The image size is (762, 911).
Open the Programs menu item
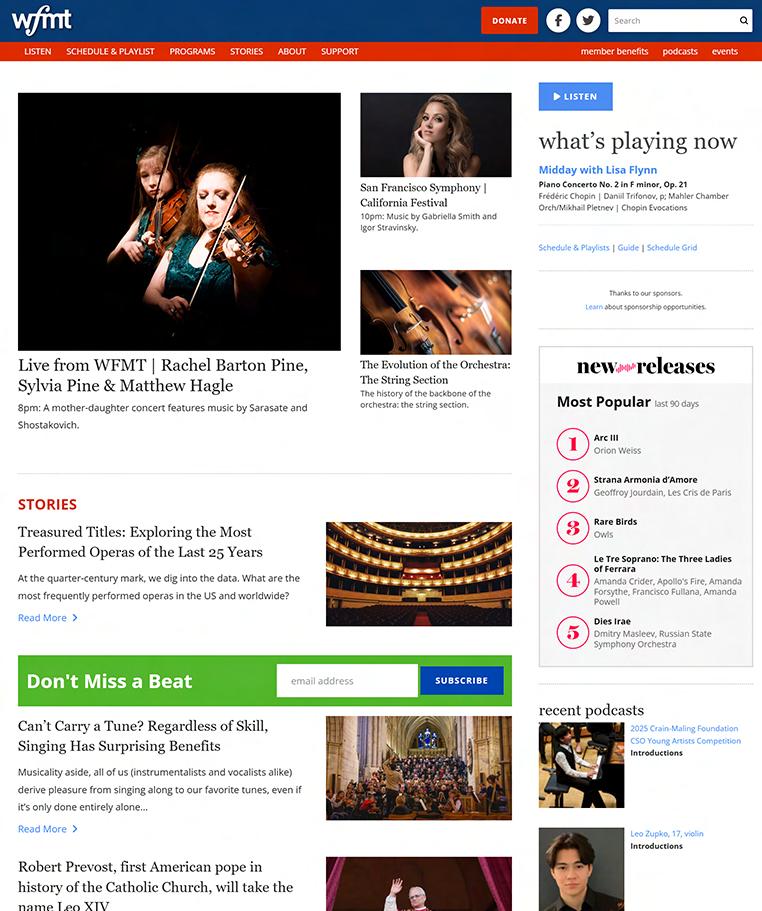pyautogui.click(x=192, y=51)
